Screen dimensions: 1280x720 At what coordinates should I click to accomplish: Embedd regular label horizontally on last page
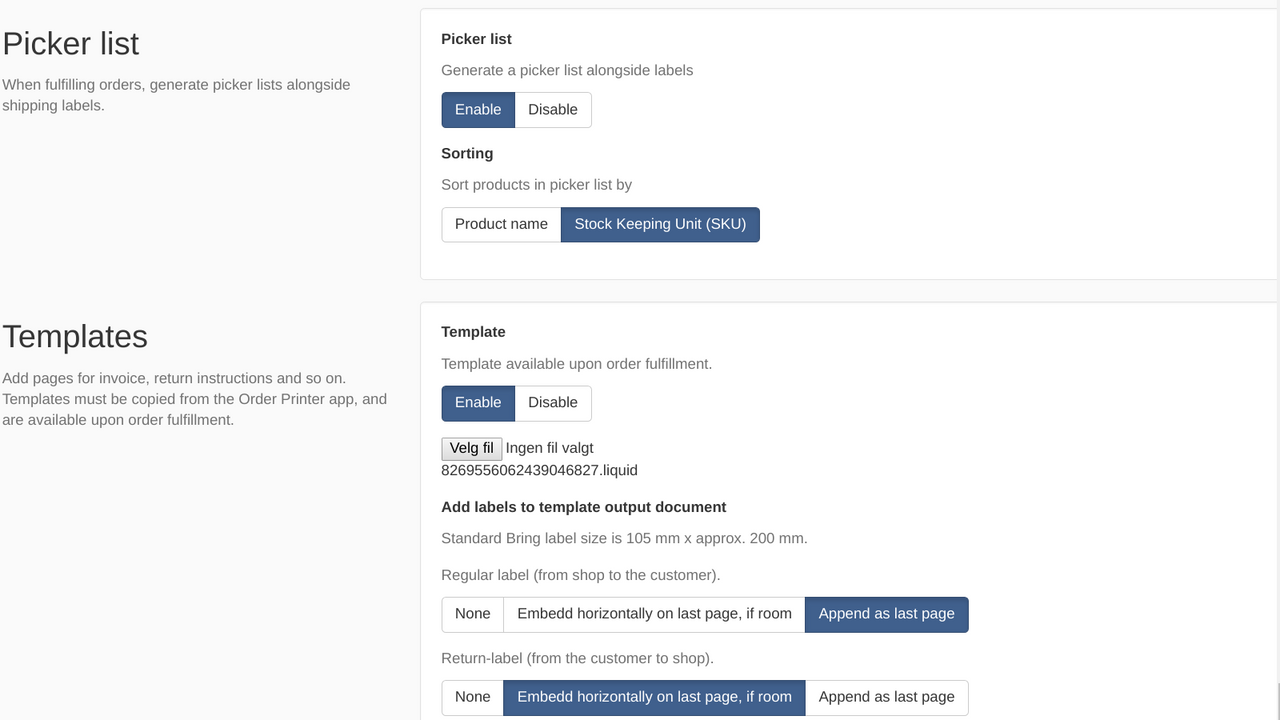click(655, 614)
